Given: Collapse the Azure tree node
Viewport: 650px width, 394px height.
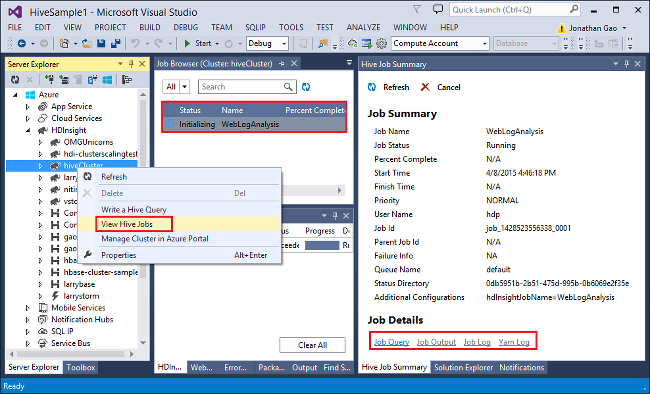Looking at the screenshot, I should (15, 95).
